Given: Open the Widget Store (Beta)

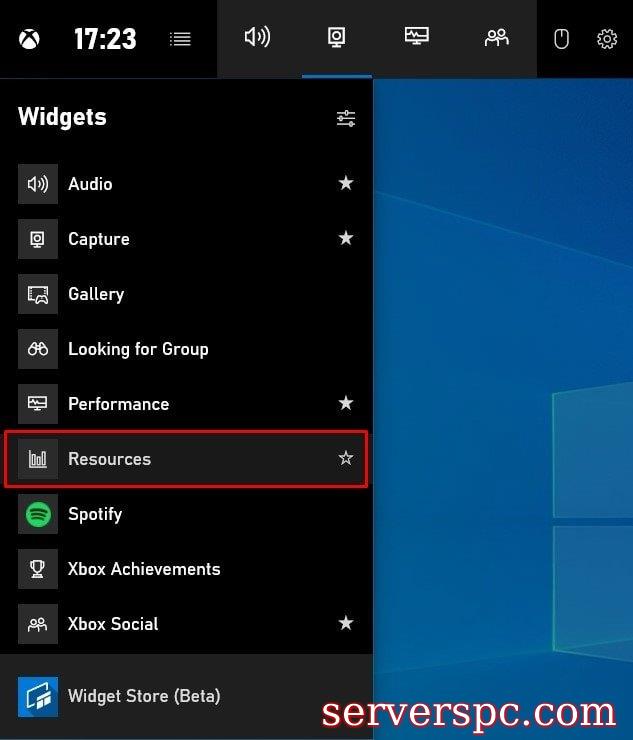Looking at the screenshot, I should 144,696.
